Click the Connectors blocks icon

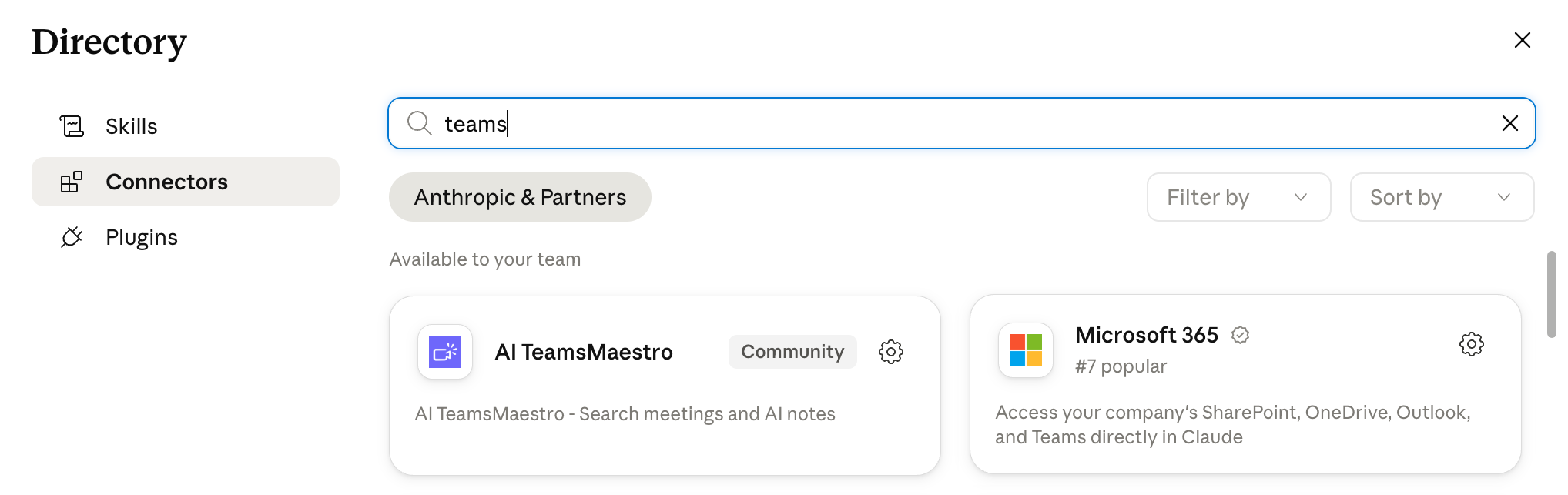[x=72, y=182]
